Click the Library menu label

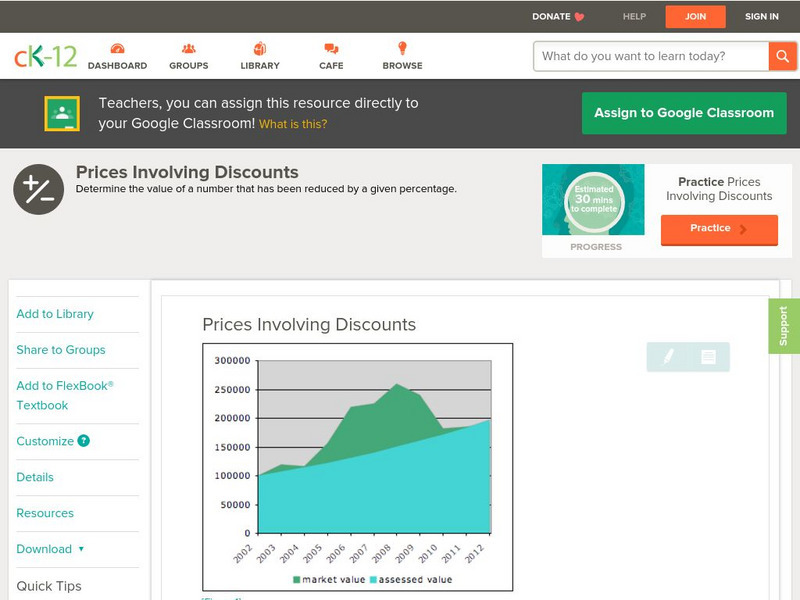(x=260, y=66)
